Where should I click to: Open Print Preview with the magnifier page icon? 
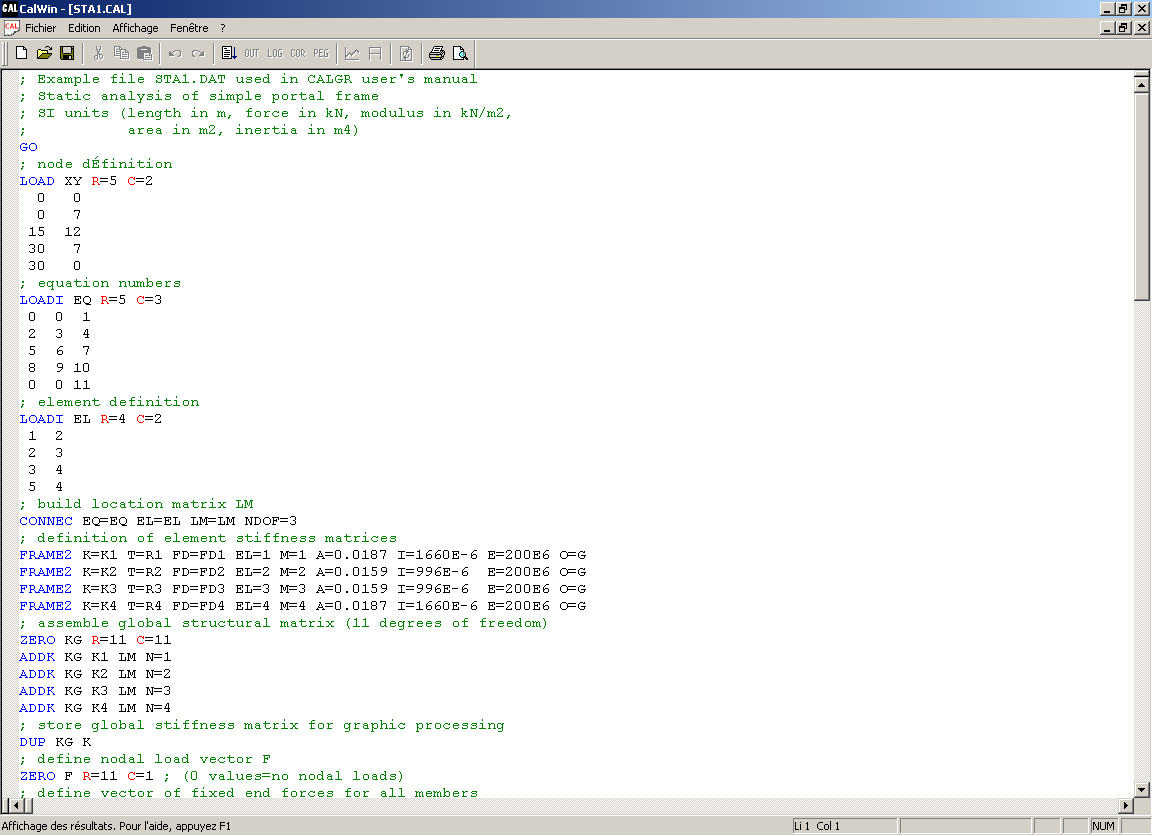point(460,53)
